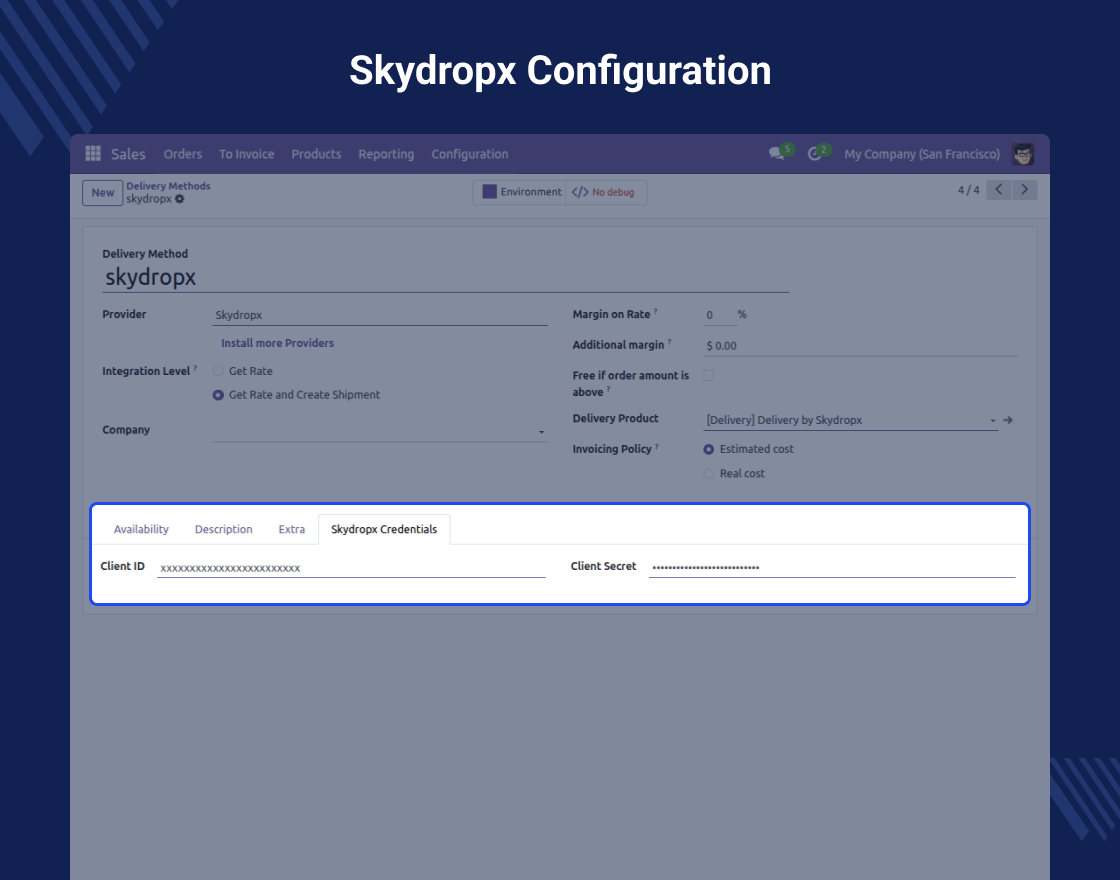Screen dimensions: 1120x880
Task: Open the Reporting menu
Action: pyautogui.click(x=386, y=154)
